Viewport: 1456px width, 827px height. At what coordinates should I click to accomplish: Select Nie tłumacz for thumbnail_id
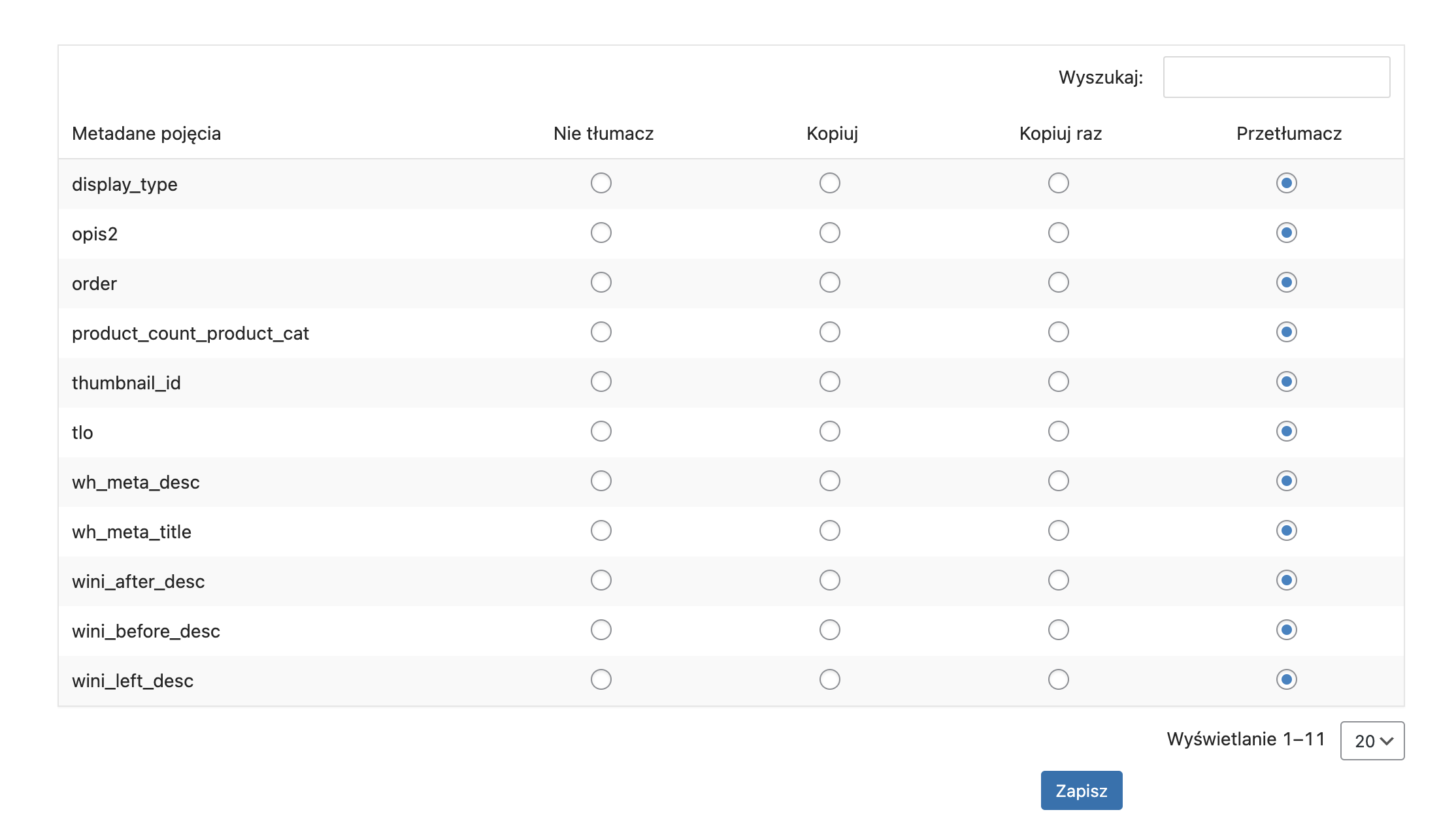pyautogui.click(x=601, y=381)
